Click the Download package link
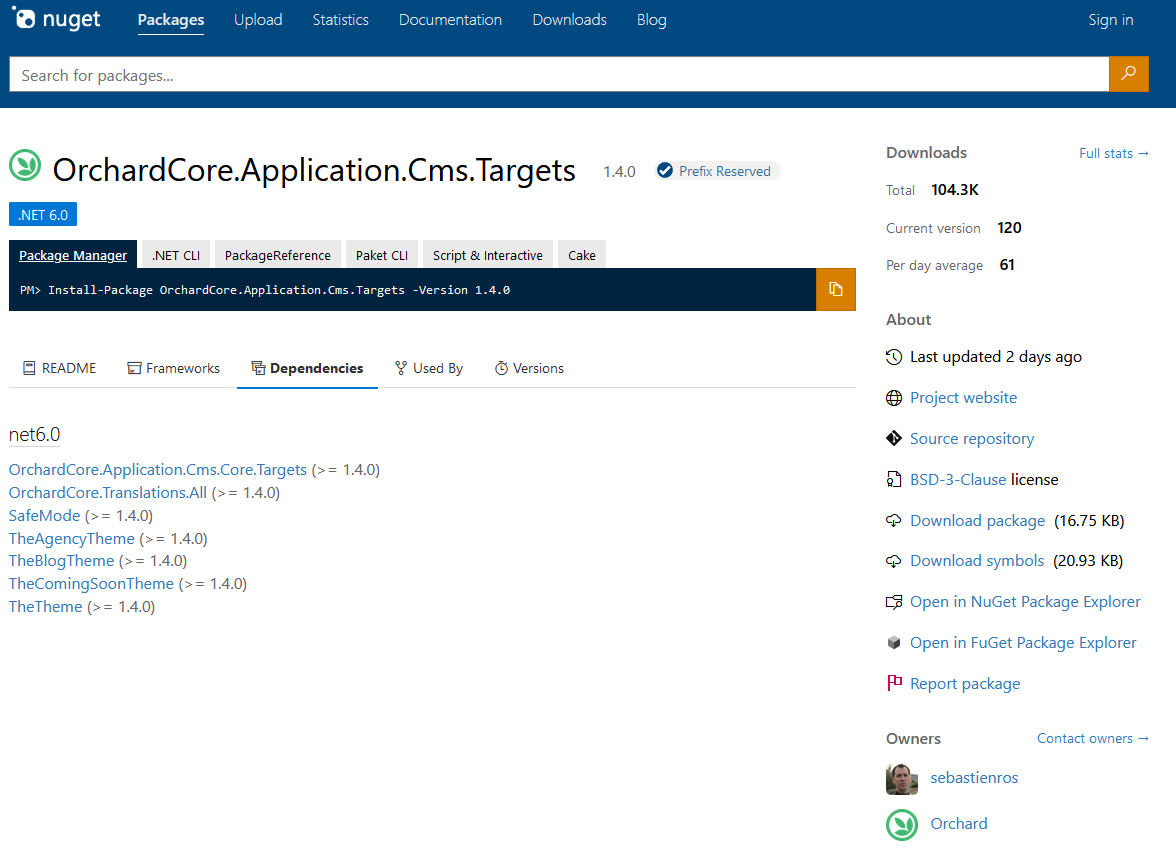1176x850 pixels. pyautogui.click(x=977, y=520)
